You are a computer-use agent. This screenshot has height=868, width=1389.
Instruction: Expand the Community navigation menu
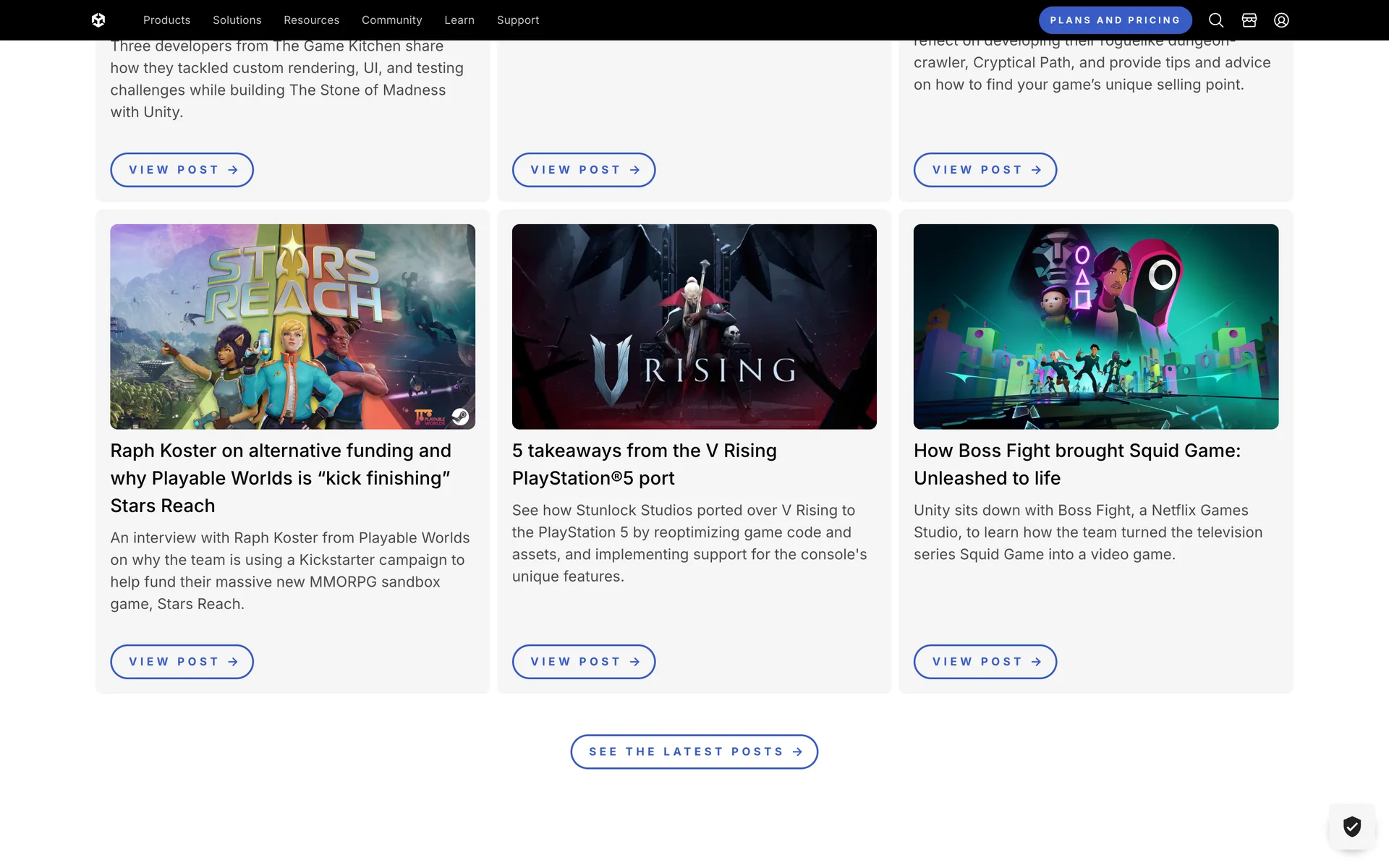tap(391, 20)
